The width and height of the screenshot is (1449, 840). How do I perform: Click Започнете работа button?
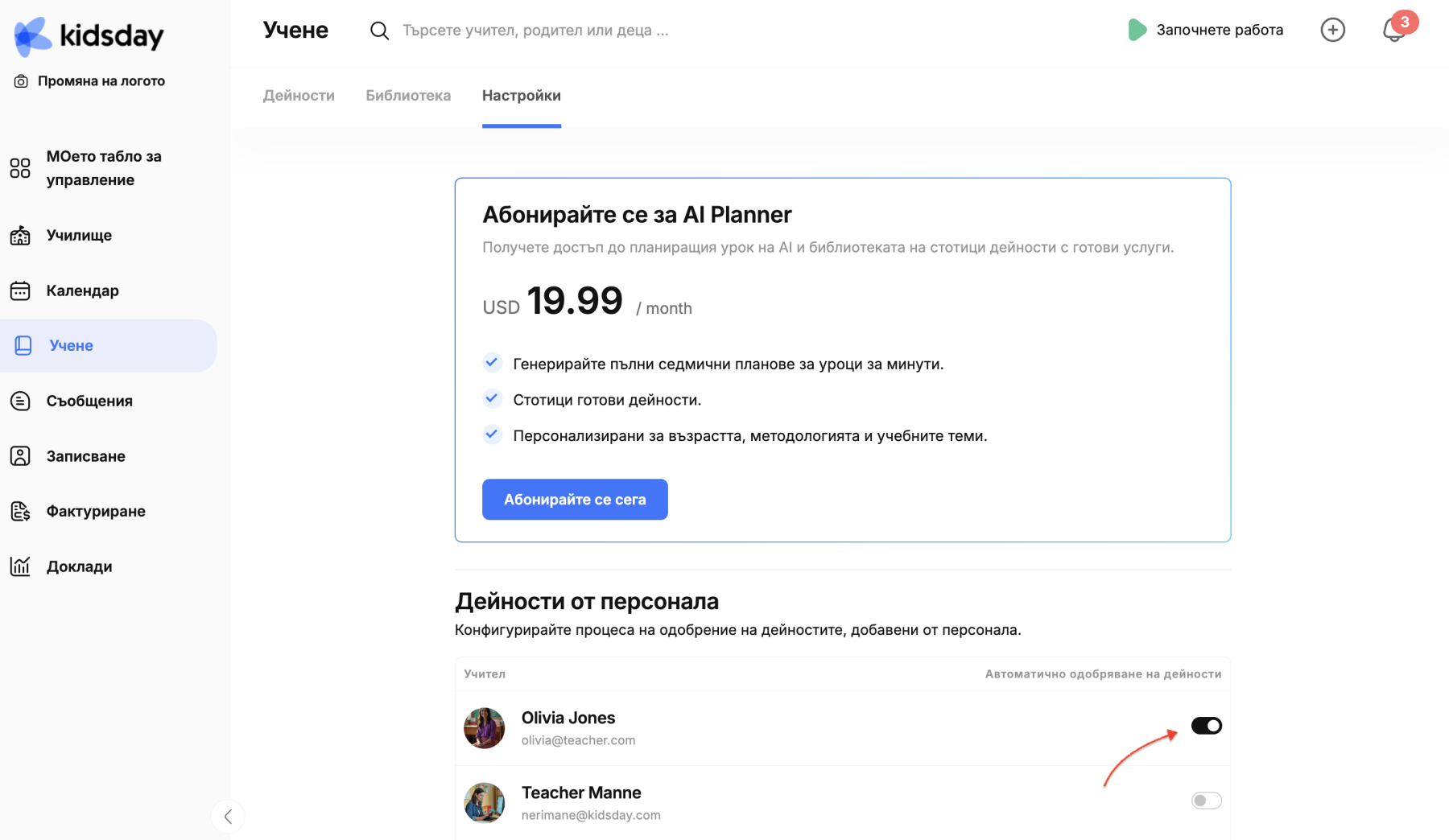tap(1205, 30)
